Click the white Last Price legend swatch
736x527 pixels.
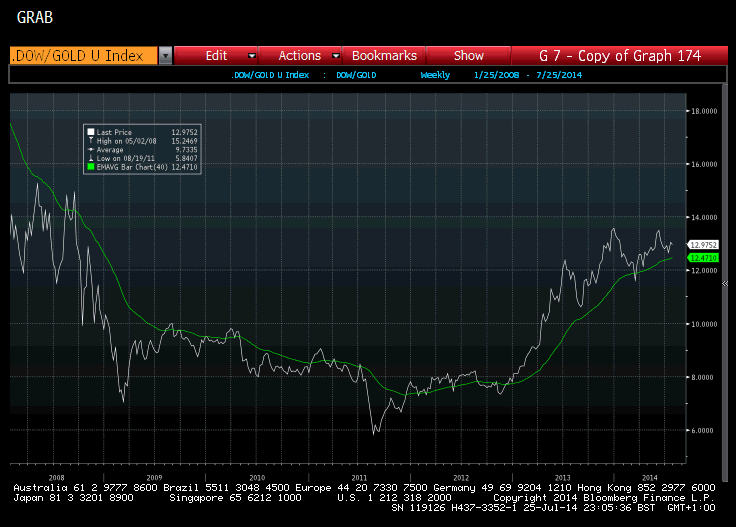[x=91, y=132]
